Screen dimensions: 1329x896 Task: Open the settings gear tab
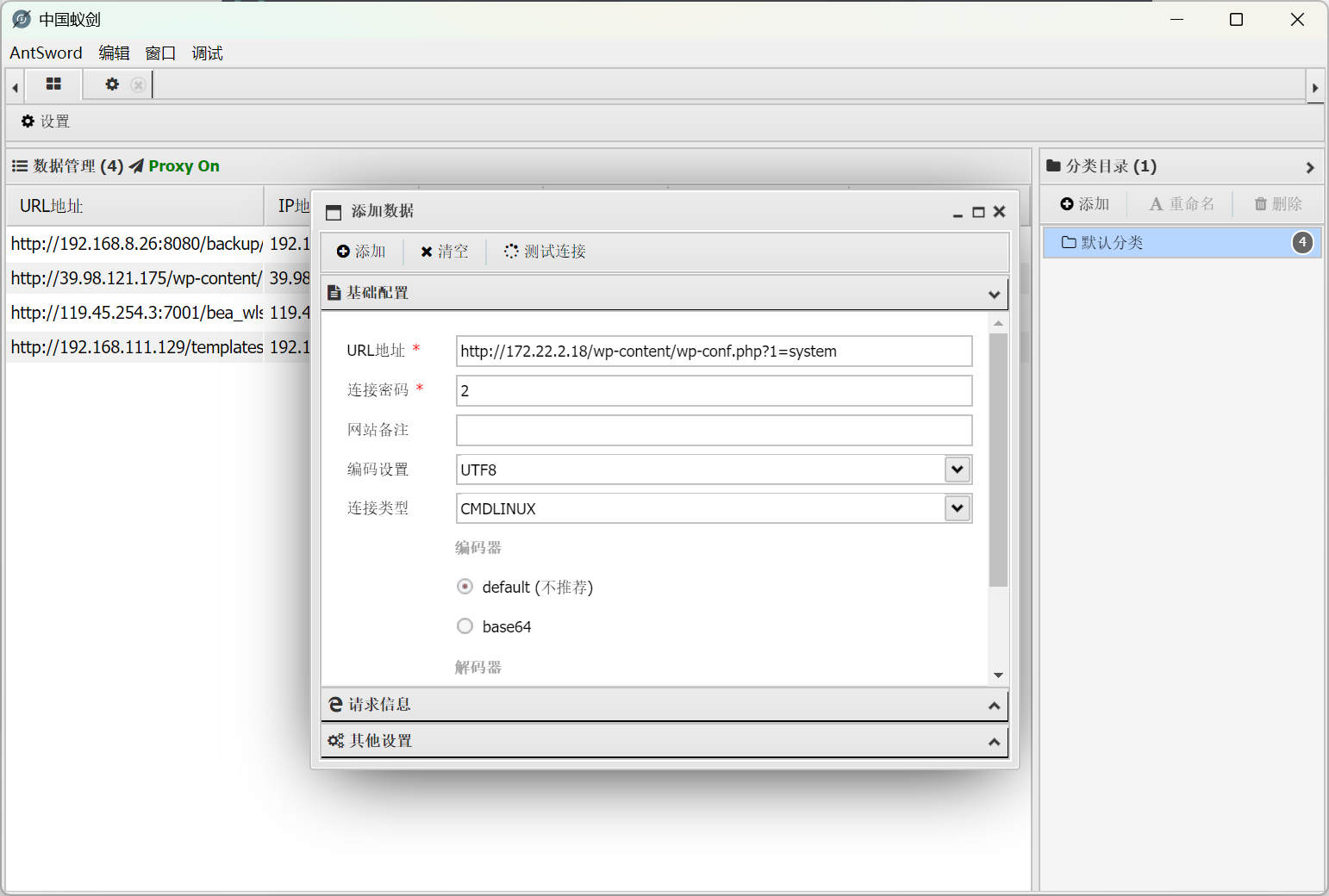[112, 84]
